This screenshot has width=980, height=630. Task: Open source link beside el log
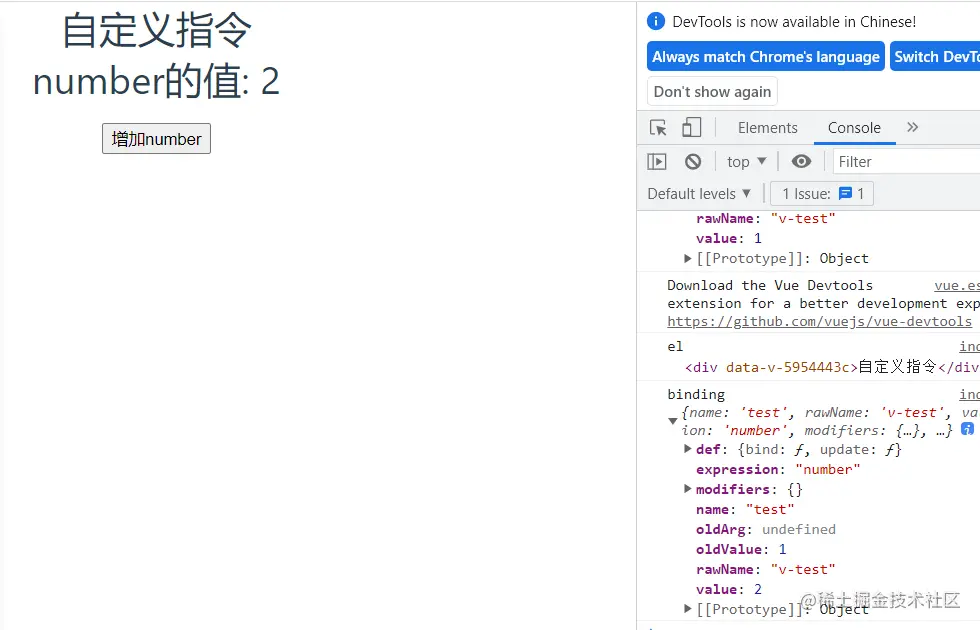pyautogui.click(x=969, y=346)
